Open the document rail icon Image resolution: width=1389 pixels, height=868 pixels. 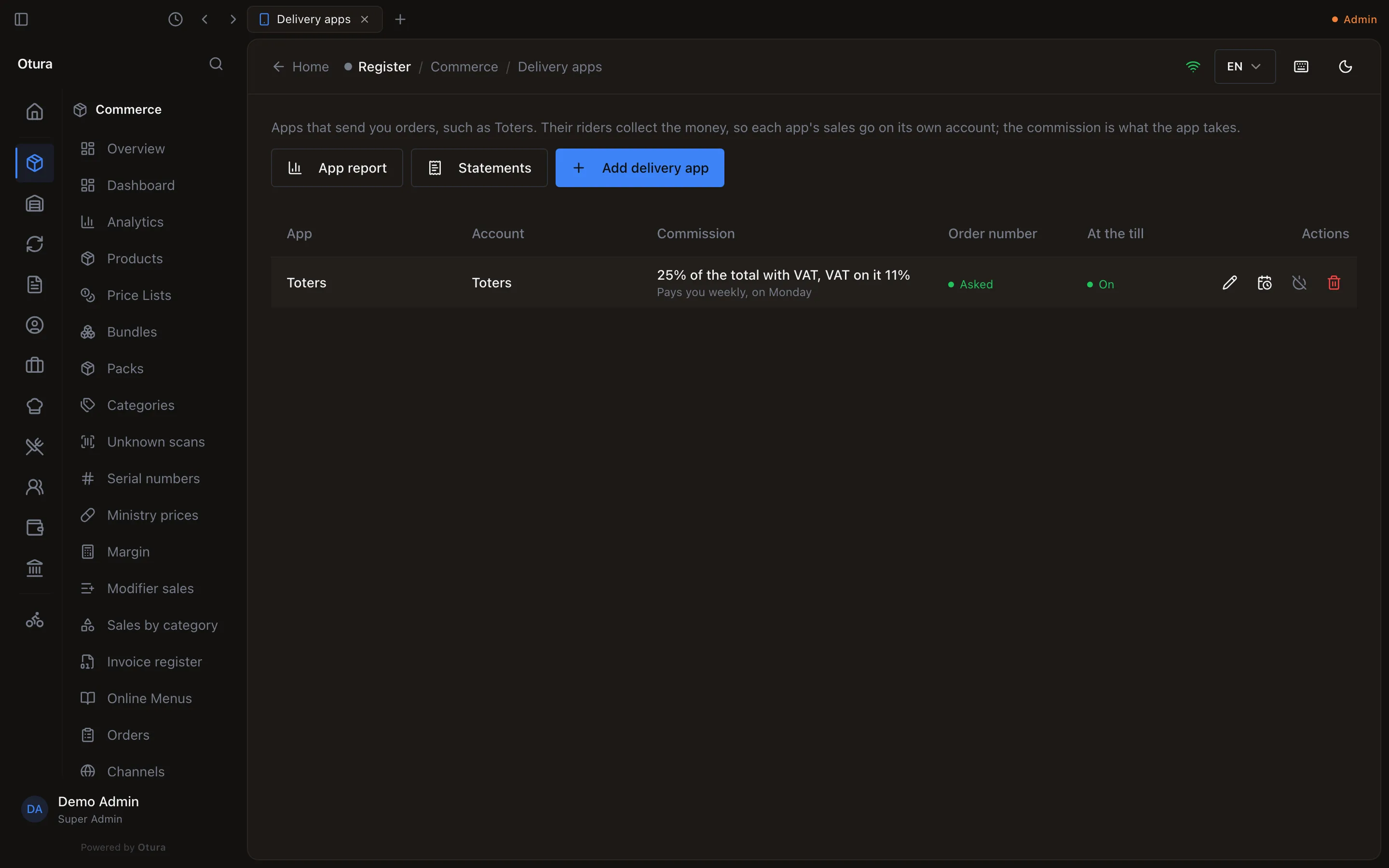pos(35,285)
